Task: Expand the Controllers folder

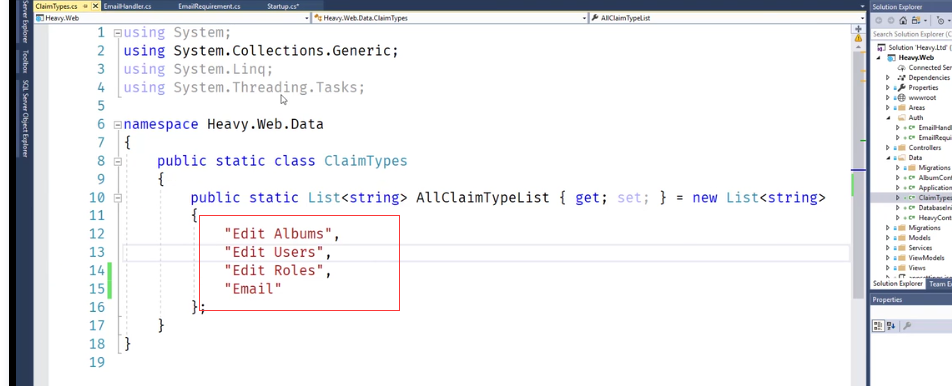Action: tap(888, 147)
